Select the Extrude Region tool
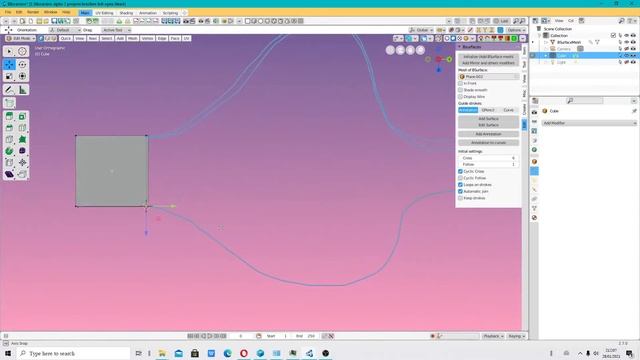 click(x=9, y=116)
